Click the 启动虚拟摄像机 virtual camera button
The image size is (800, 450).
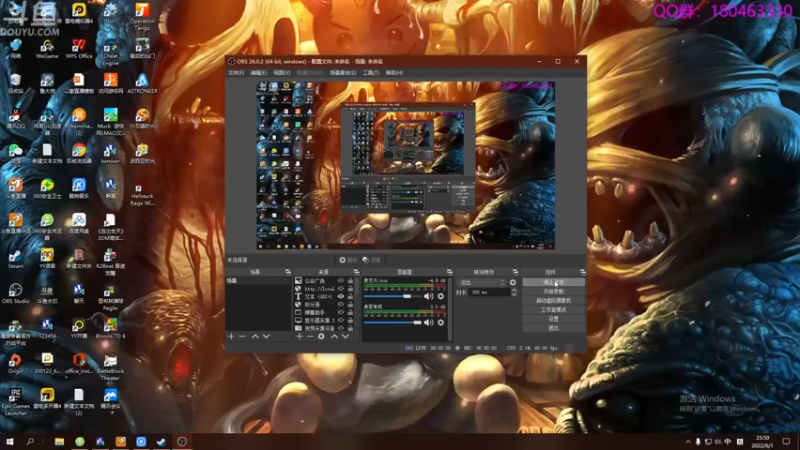554,301
